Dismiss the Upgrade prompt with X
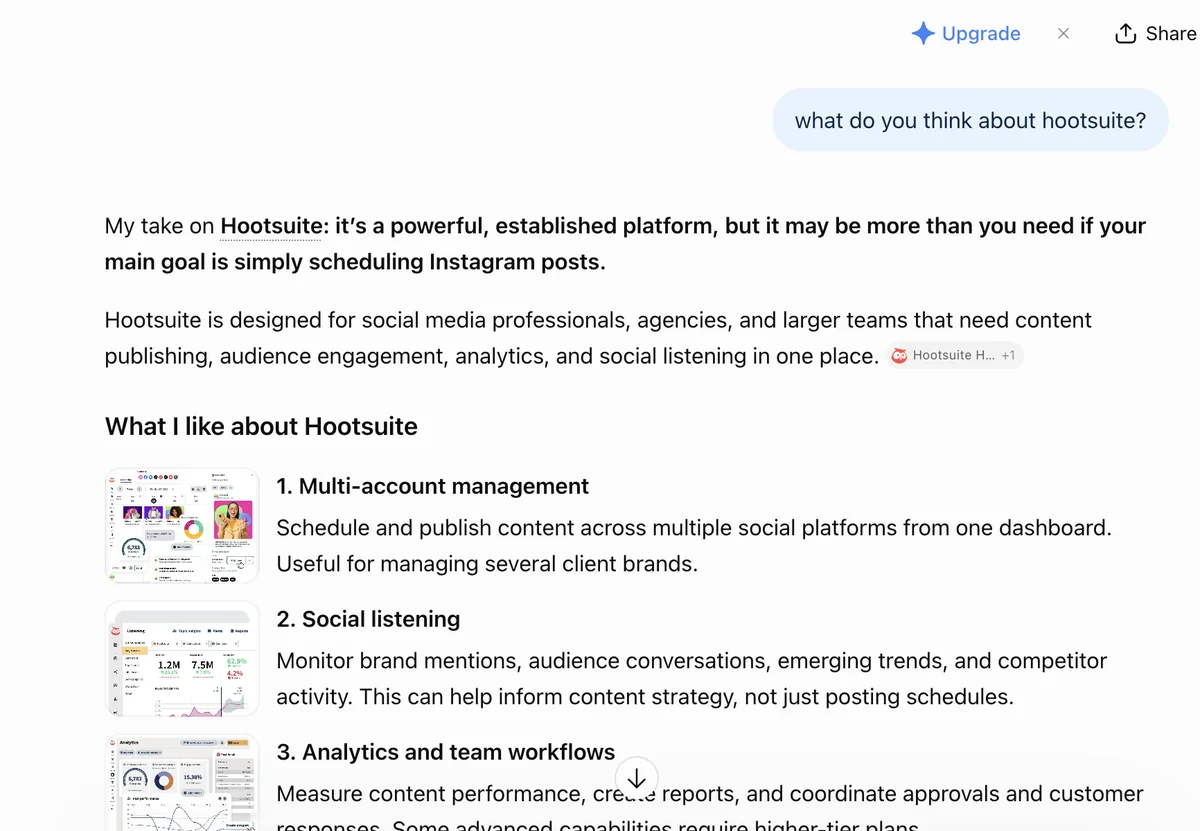The image size is (1200, 831). tap(1063, 33)
